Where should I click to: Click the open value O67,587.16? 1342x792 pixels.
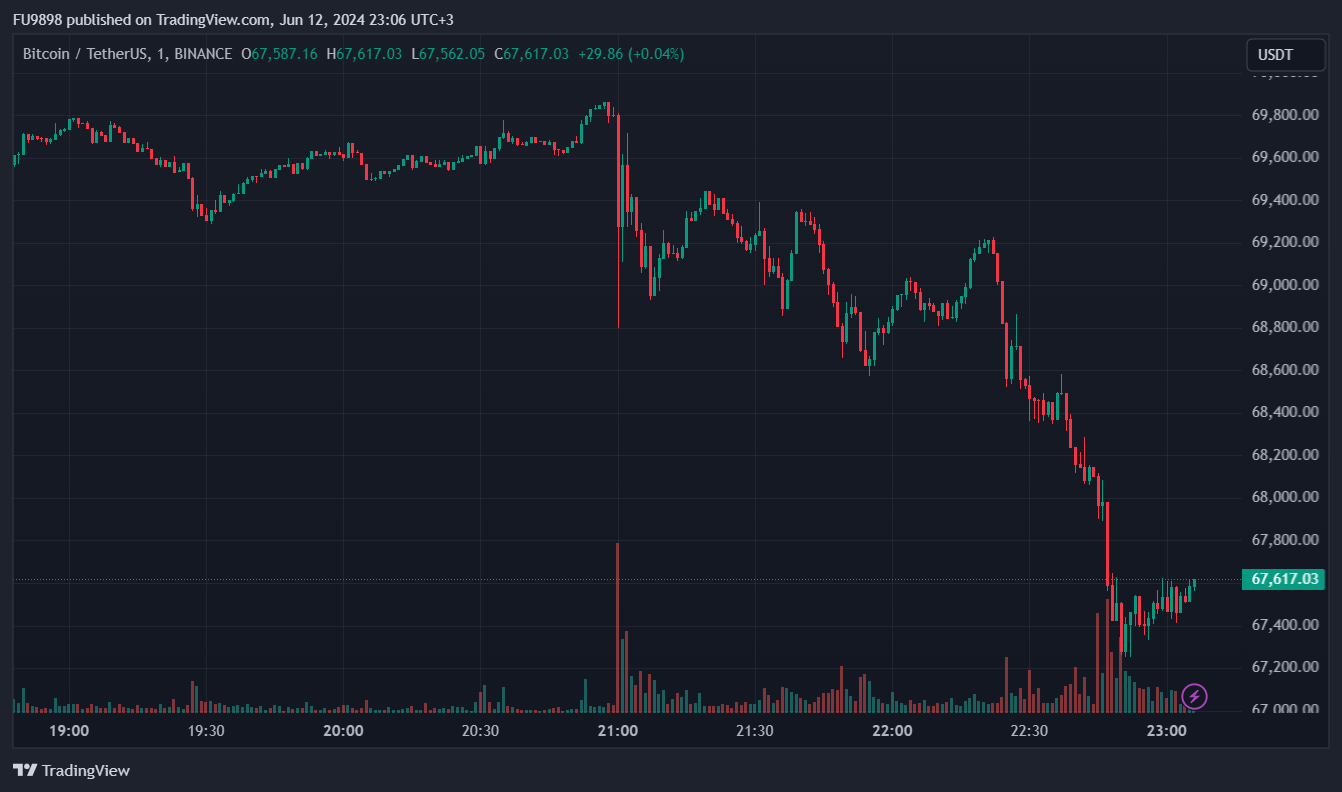pyautogui.click(x=279, y=54)
